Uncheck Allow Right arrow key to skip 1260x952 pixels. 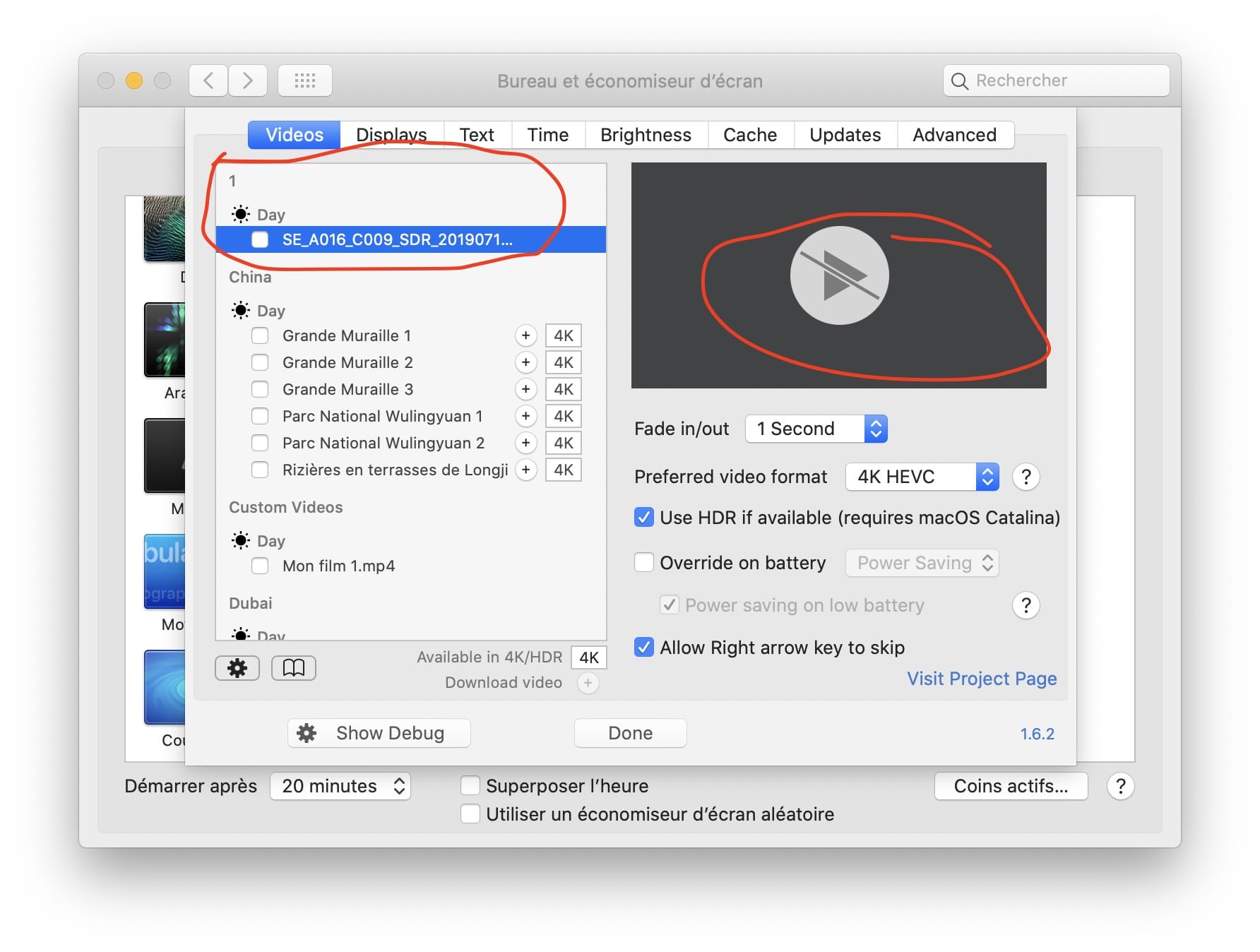(x=643, y=648)
